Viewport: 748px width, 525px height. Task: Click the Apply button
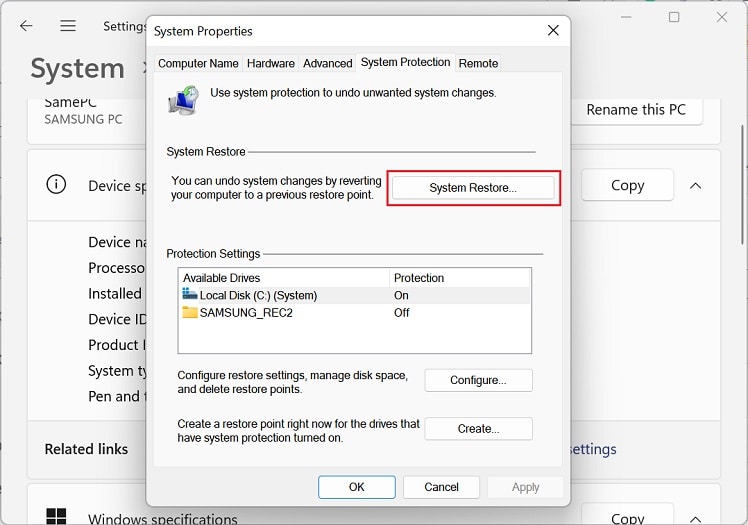(x=525, y=487)
